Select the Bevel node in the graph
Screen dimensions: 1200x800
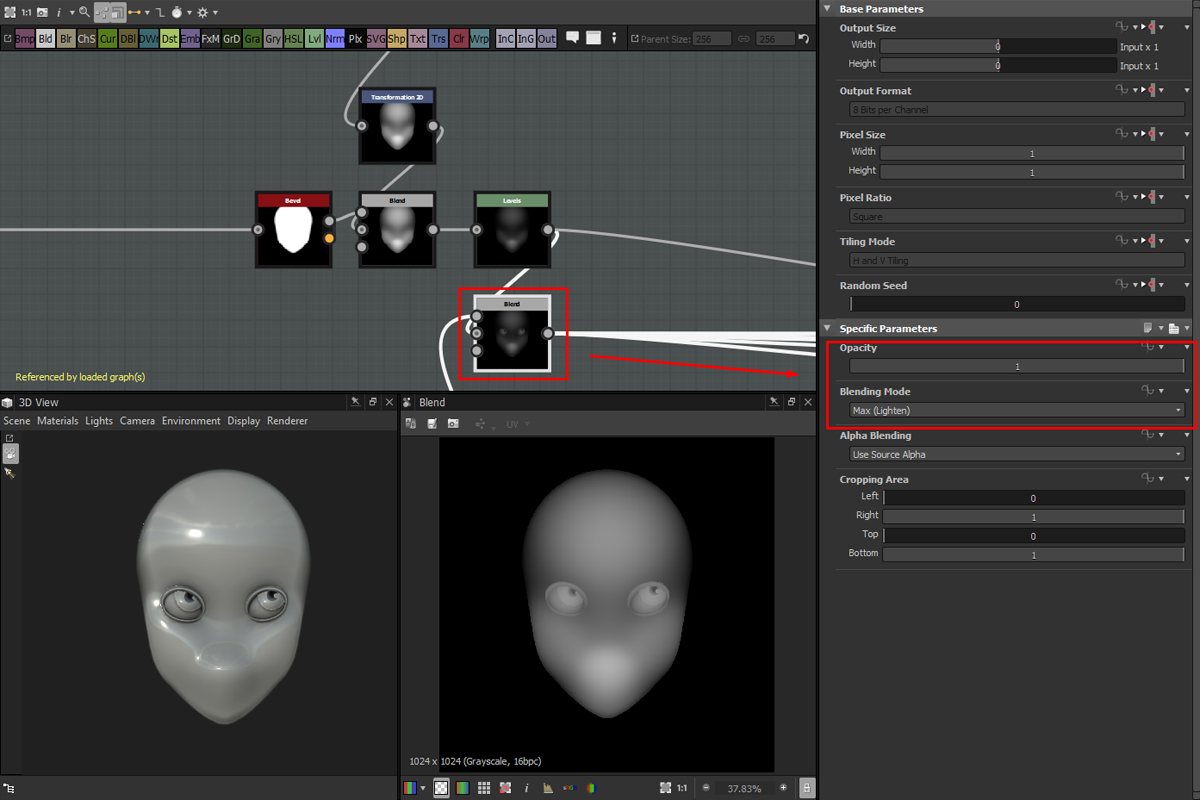(293, 230)
